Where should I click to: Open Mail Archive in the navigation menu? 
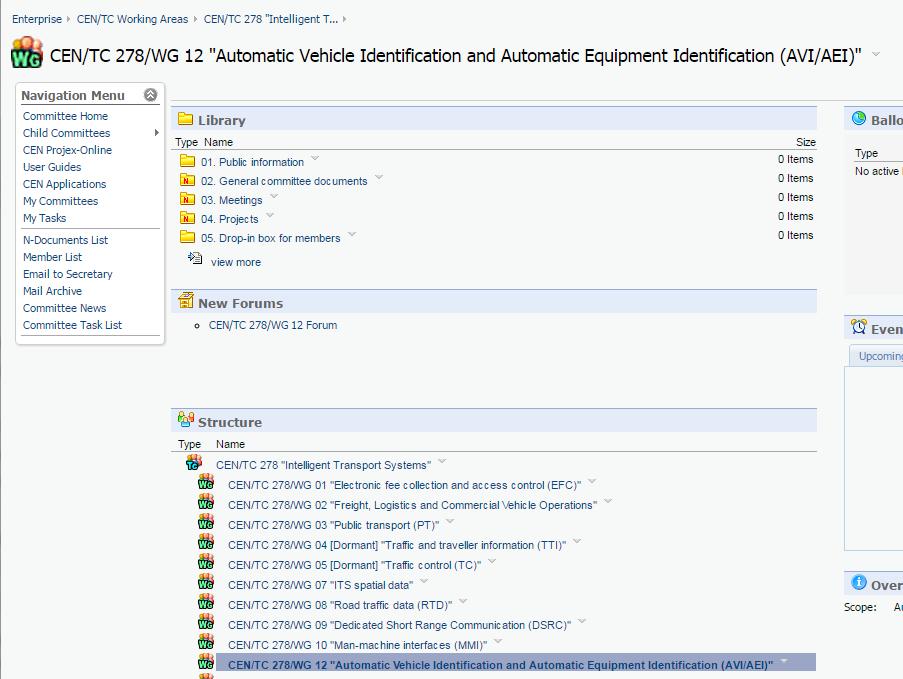pyautogui.click(x=52, y=291)
